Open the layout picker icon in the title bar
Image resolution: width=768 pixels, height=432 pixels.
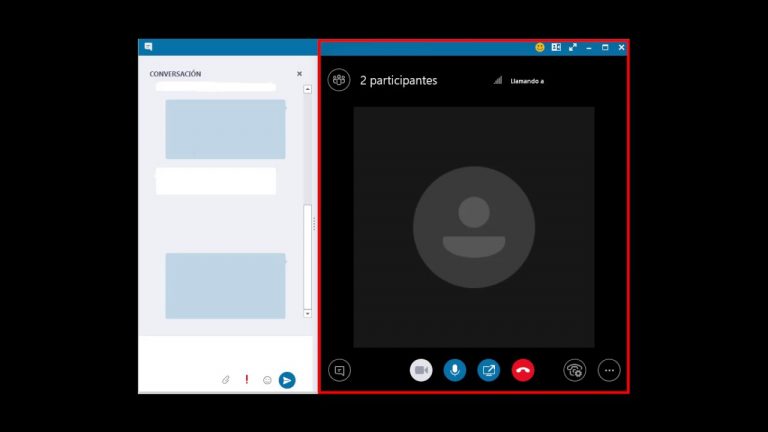556,48
